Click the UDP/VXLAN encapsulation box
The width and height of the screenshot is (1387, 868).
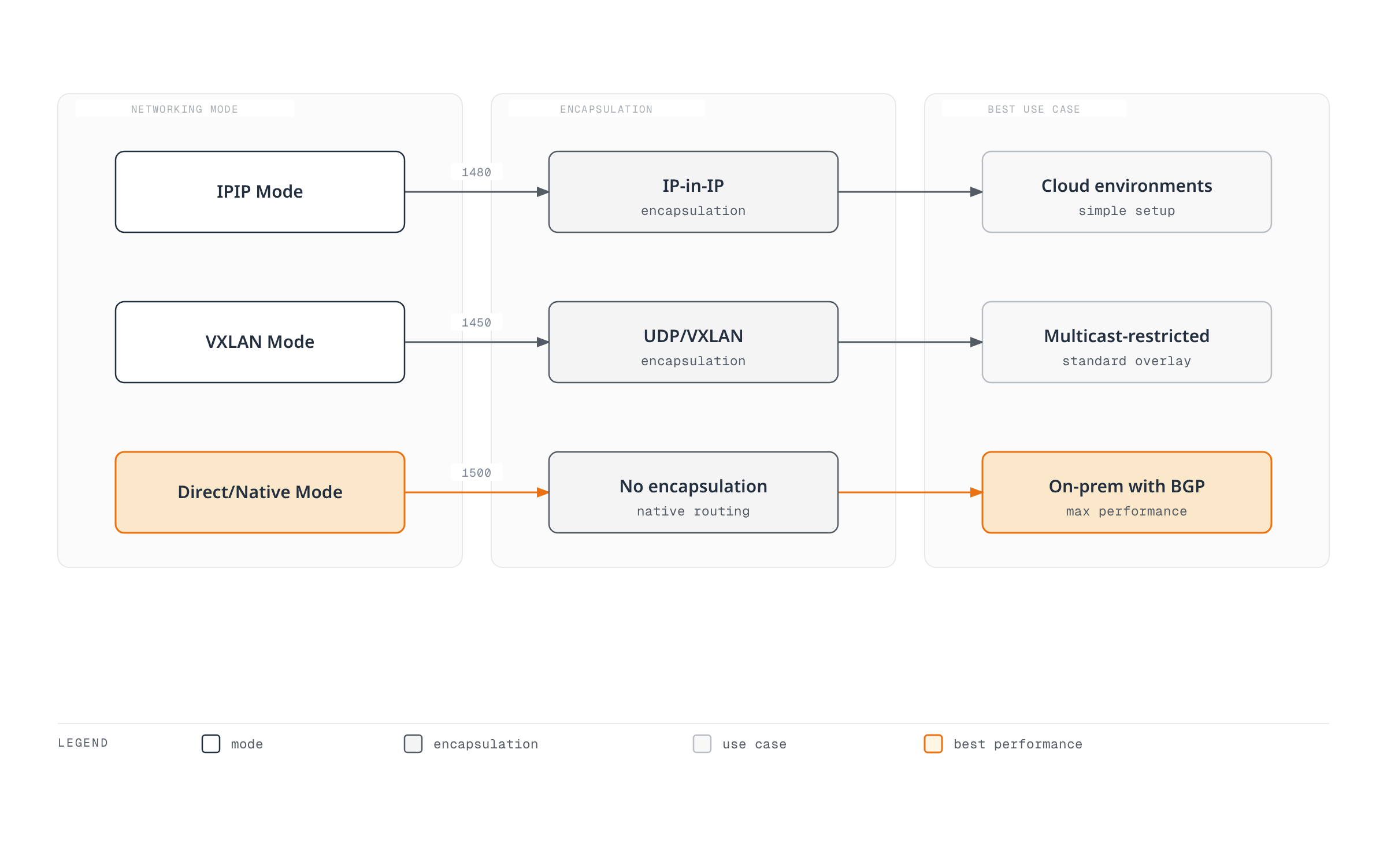[693, 342]
